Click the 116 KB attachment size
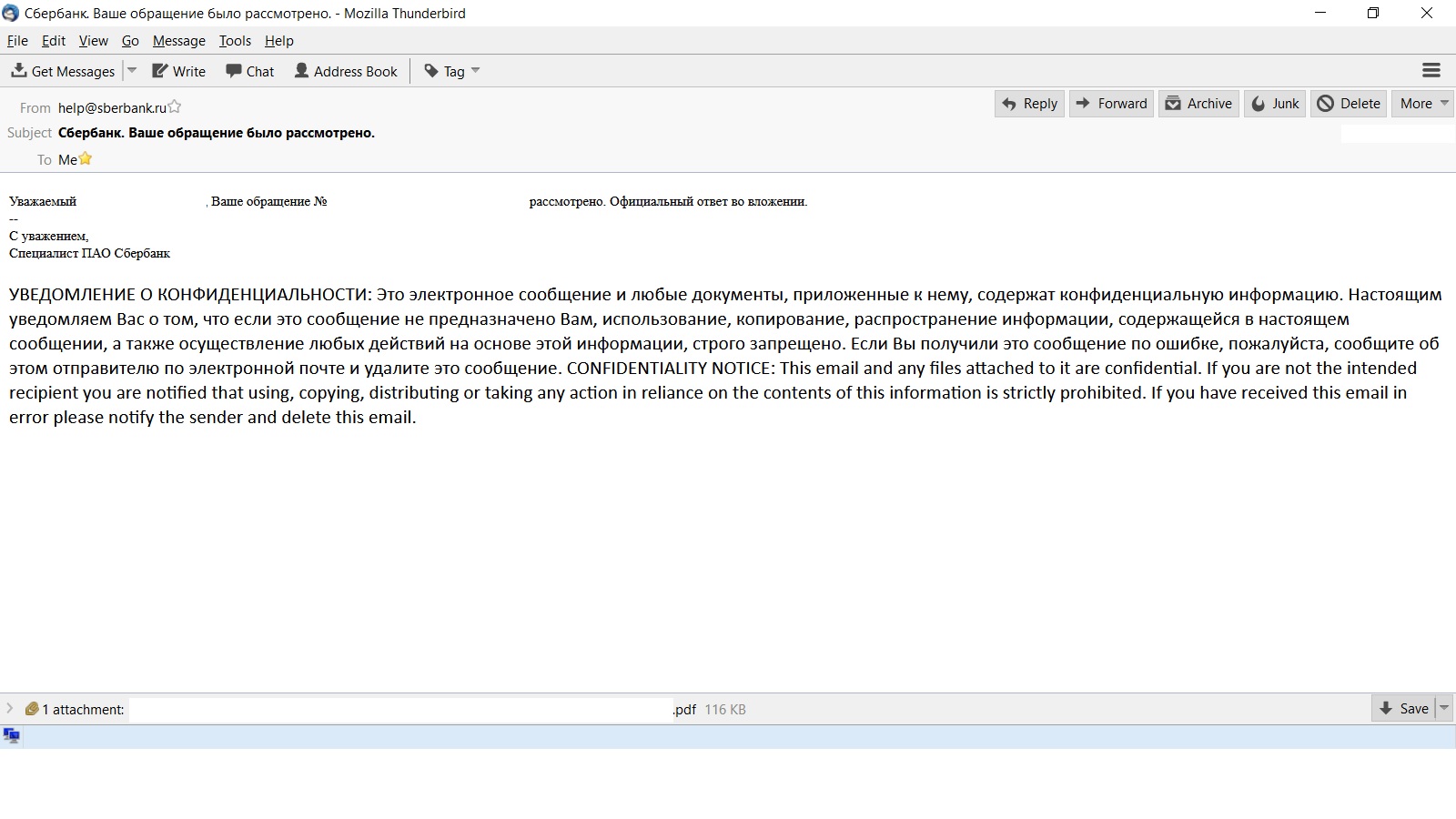The image size is (1456, 819). [x=725, y=710]
